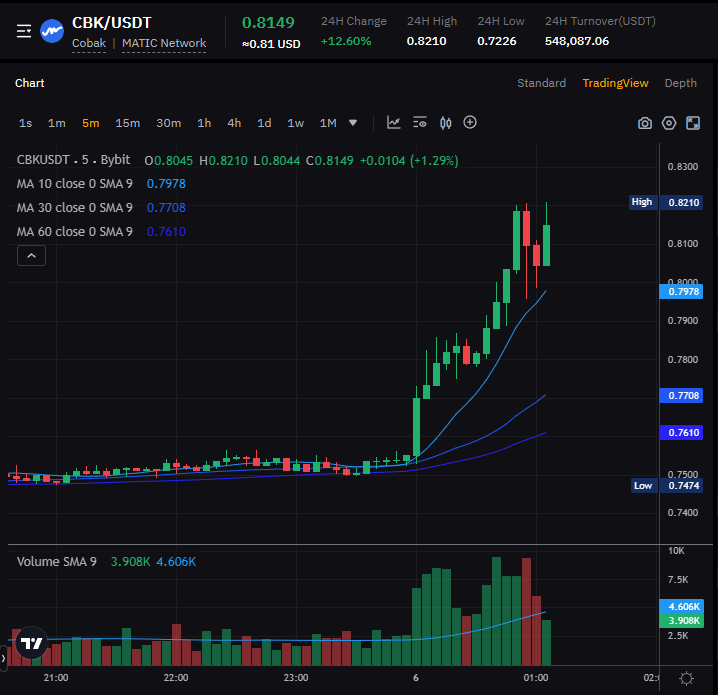The width and height of the screenshot is (718, 695).
Task: Open the time axis settings gear icon
Action: coord(686,679)
